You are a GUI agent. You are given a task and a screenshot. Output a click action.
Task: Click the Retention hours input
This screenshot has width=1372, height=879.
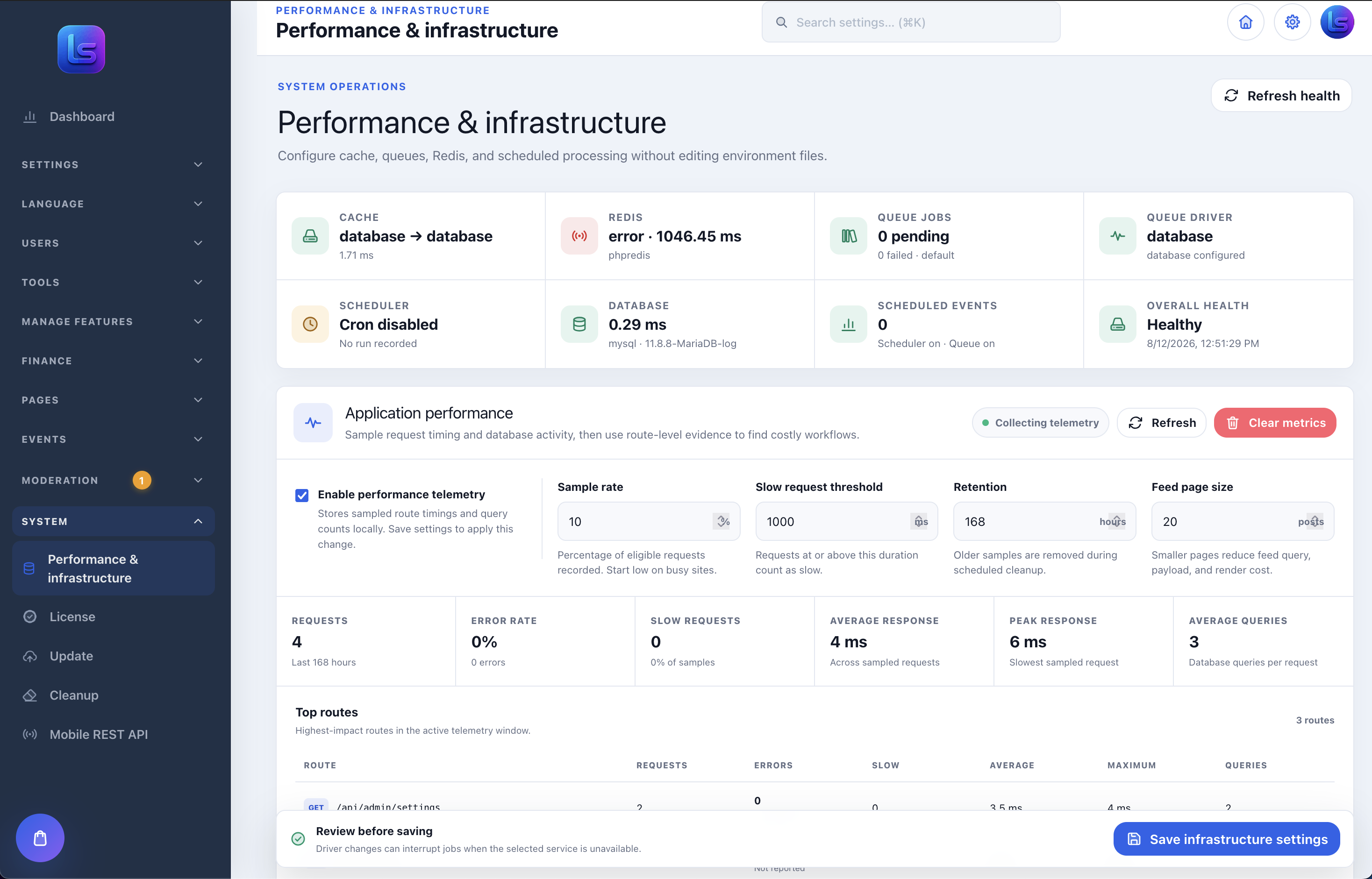click(x=1044, y=521)
